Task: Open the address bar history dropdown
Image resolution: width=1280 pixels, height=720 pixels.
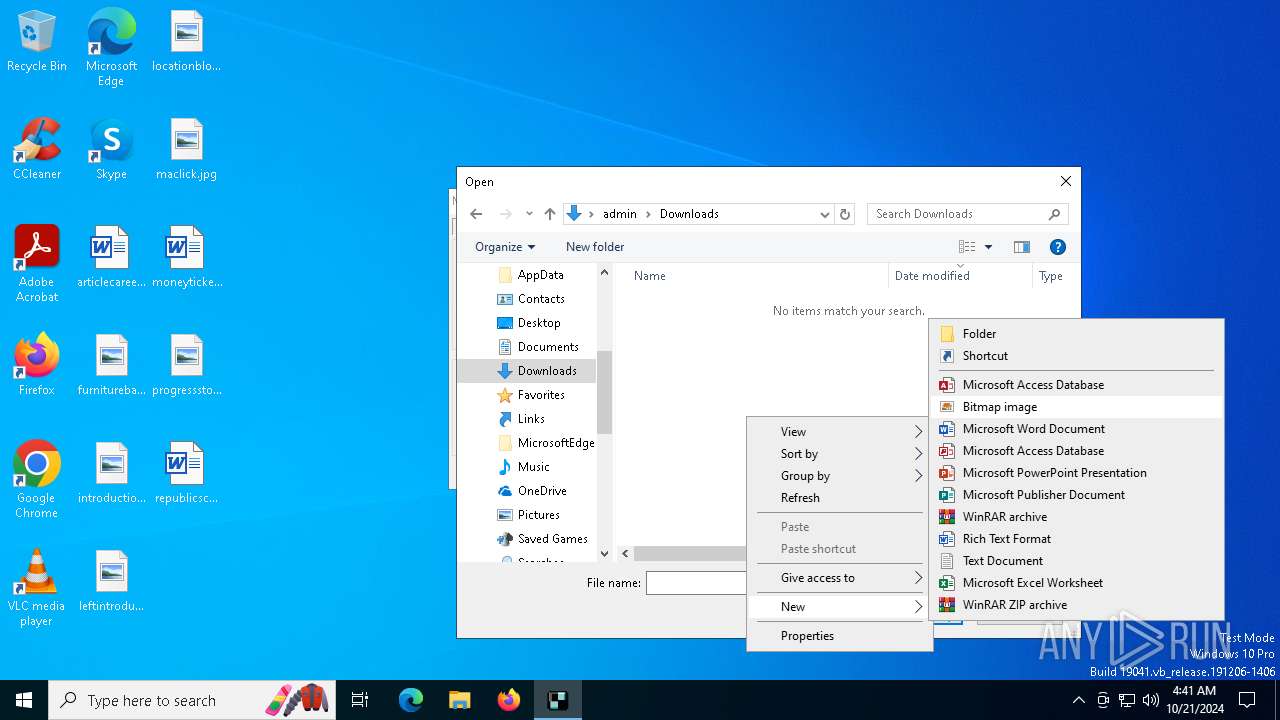Action: click(x=825, y=214)
